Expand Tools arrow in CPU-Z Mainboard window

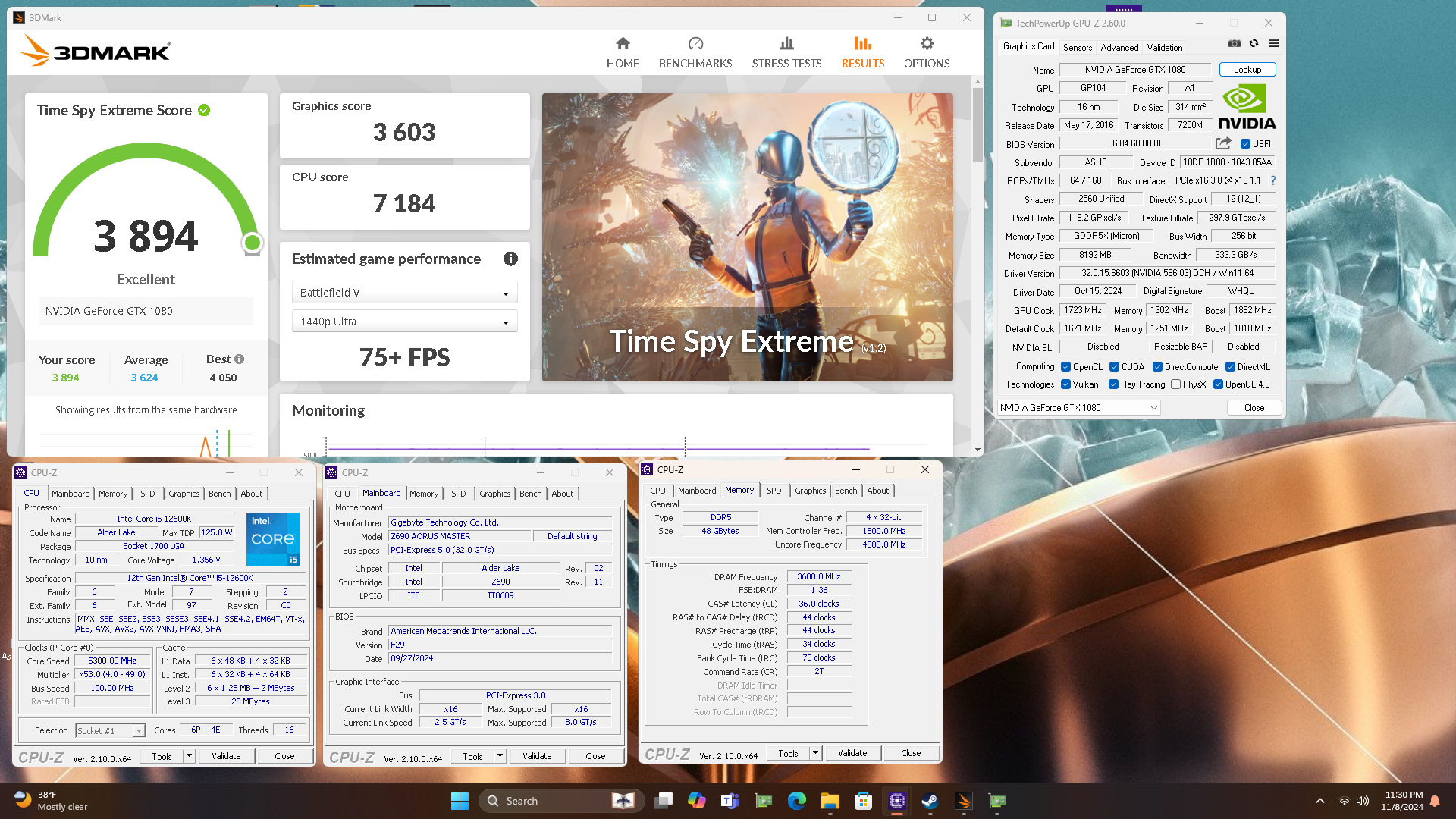point(500,756)
